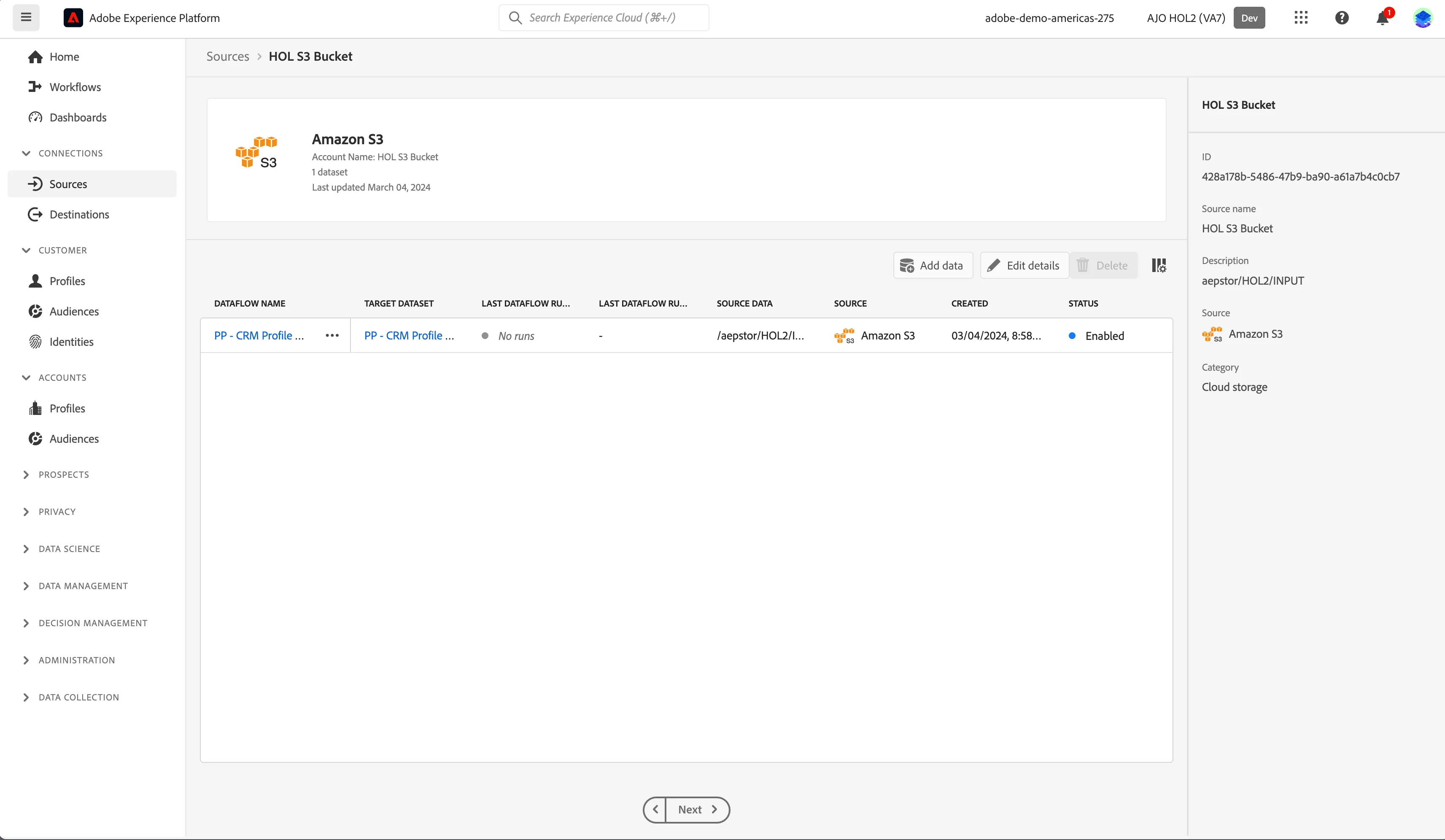The image size is (1445, 840).
Task: Open the PP - CRM Profile dataflow link
Action: click(x=259, y=335)
